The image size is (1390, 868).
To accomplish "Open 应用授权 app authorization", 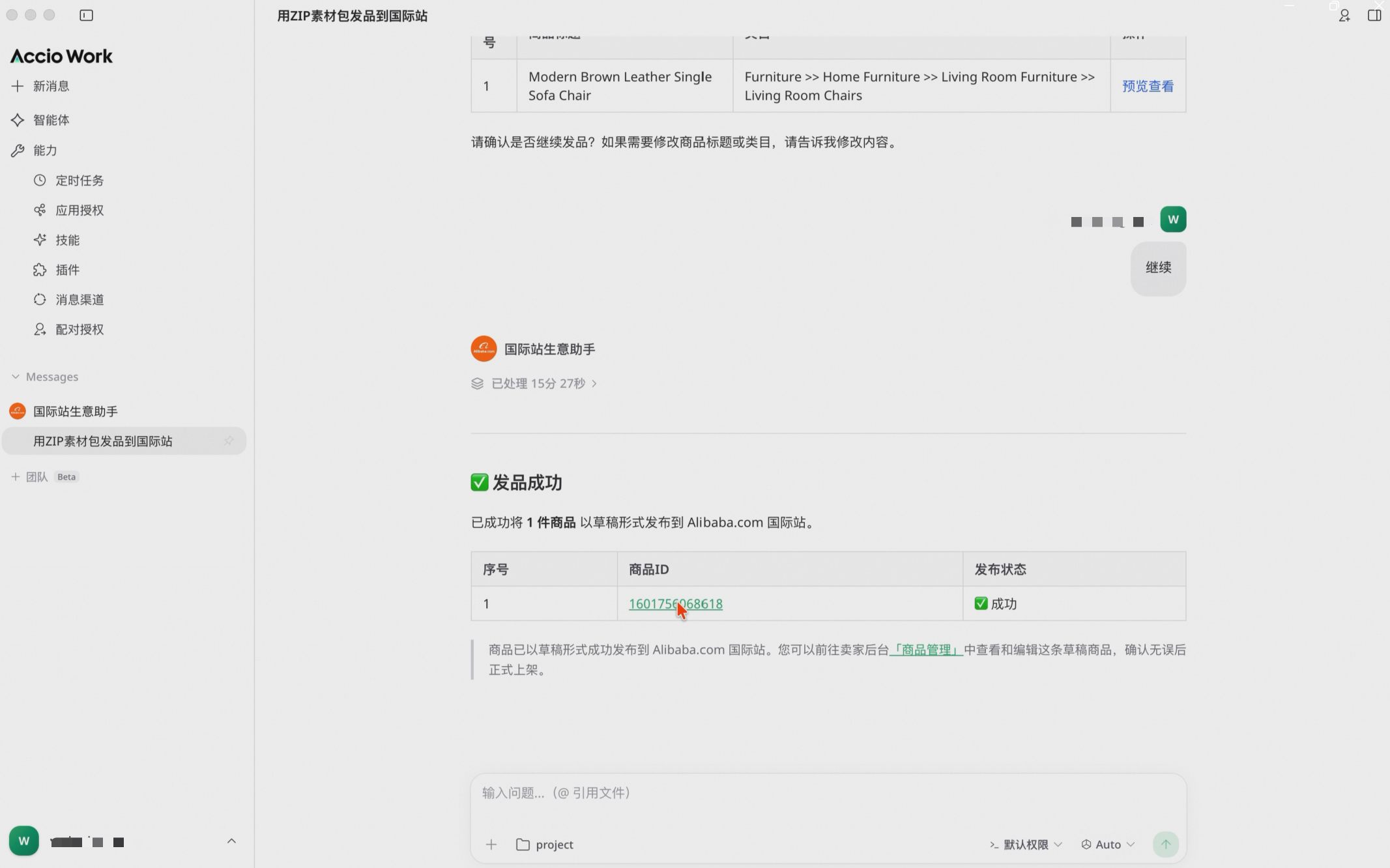I will tap(79, 210).
